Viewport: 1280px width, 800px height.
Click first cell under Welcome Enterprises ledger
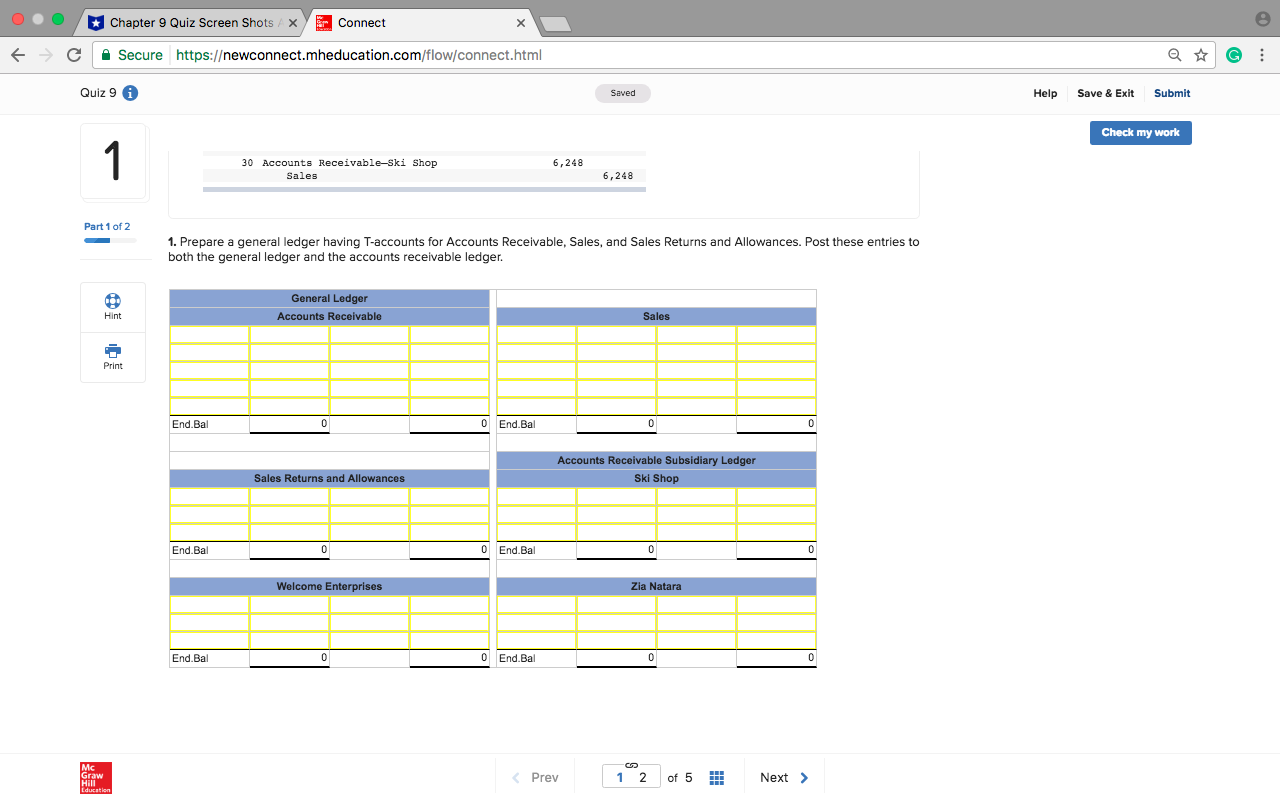[209, 605]
